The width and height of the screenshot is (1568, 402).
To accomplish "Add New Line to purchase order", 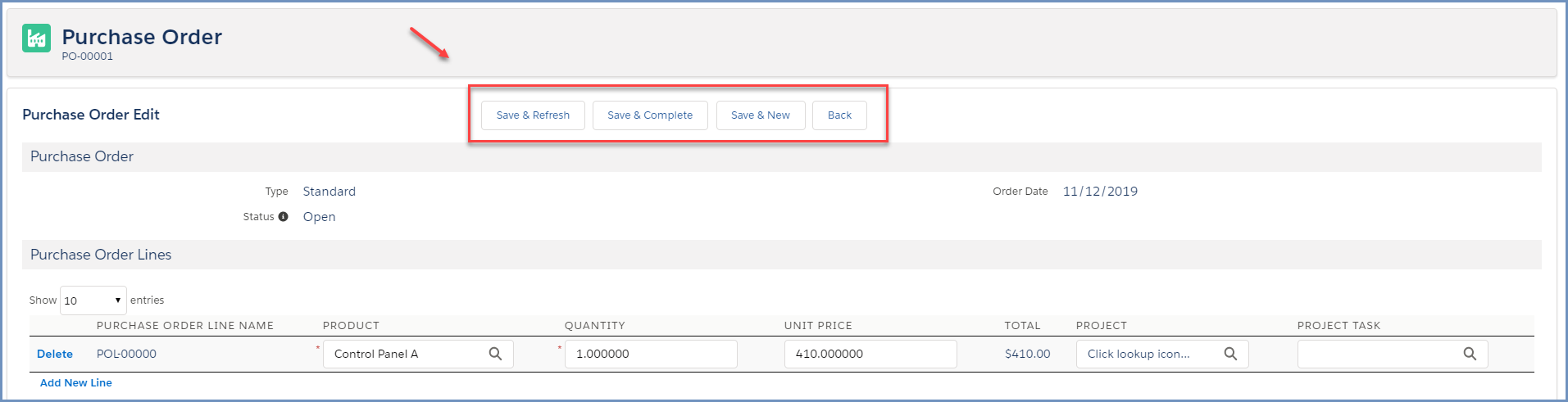I will click(76, 382).
